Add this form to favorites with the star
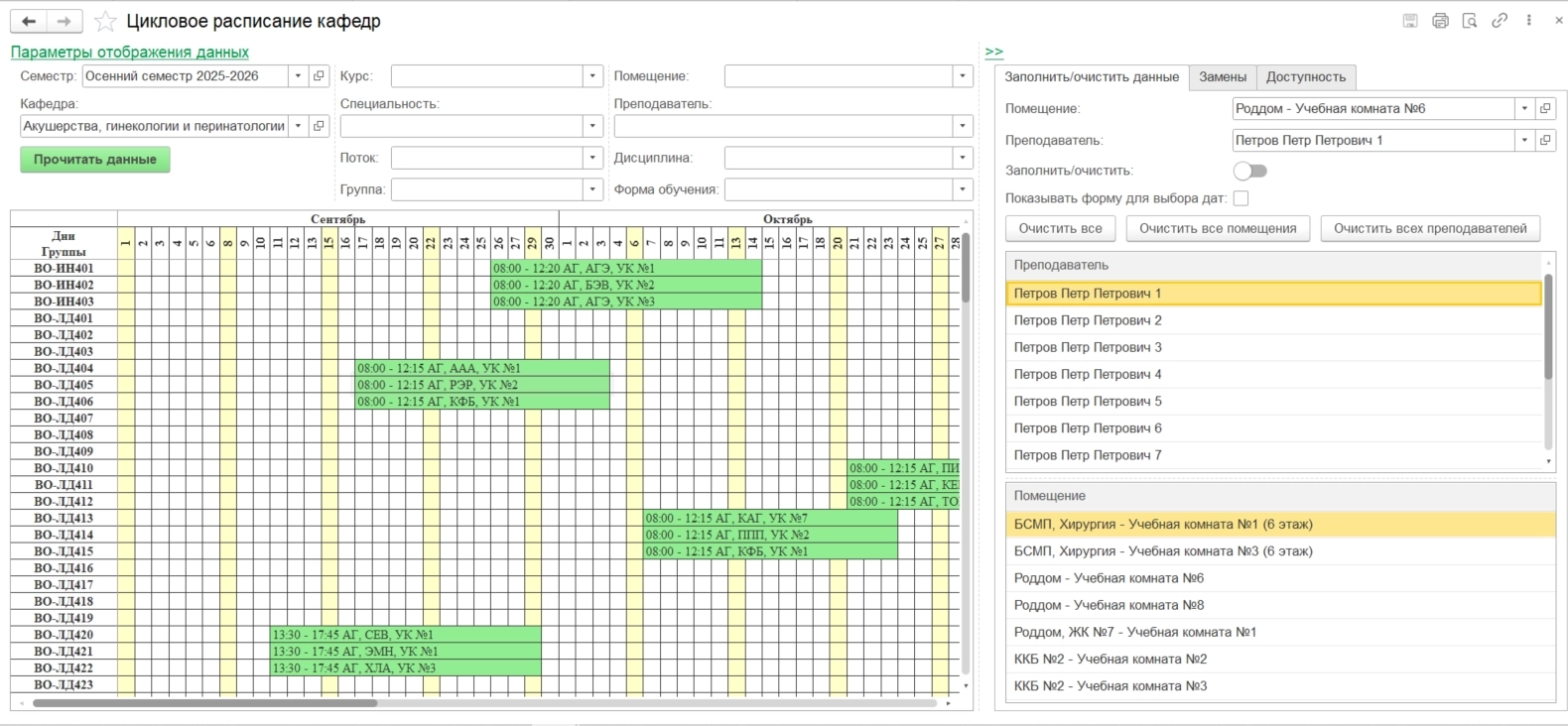The image size is (1568, 726). tap(105, 22)
